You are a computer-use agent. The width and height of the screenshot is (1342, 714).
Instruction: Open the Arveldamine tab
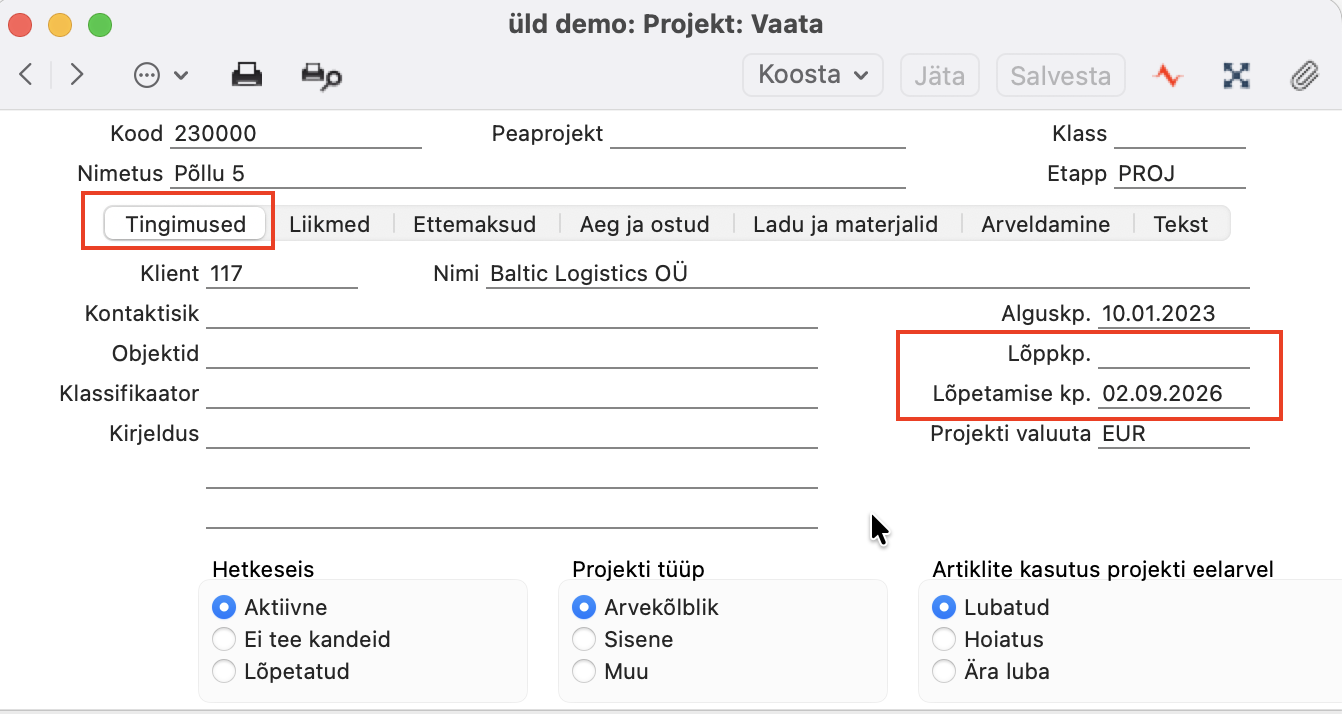click(1045, 224)
